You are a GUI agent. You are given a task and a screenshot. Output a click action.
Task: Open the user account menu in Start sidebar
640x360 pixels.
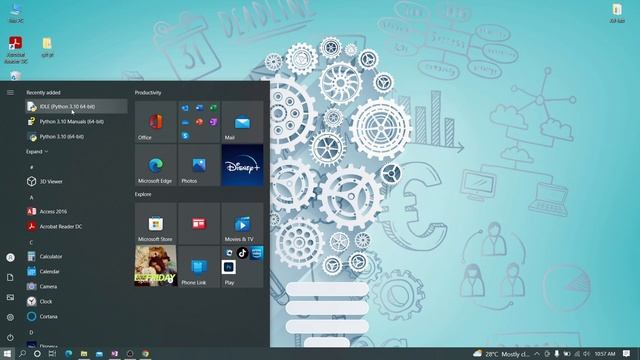pos(10,258)
